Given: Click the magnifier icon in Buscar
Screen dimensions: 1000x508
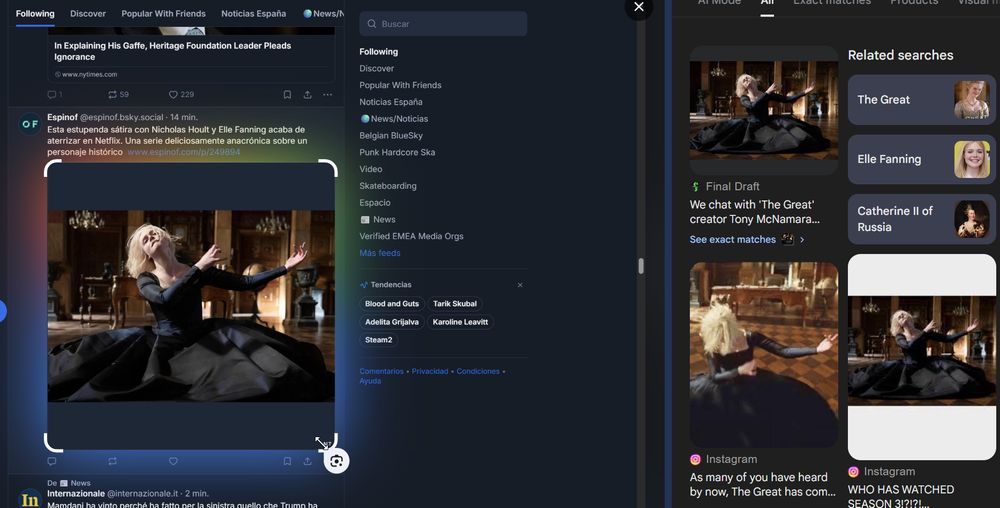Looking at the screenshot, I should (372, 24).
